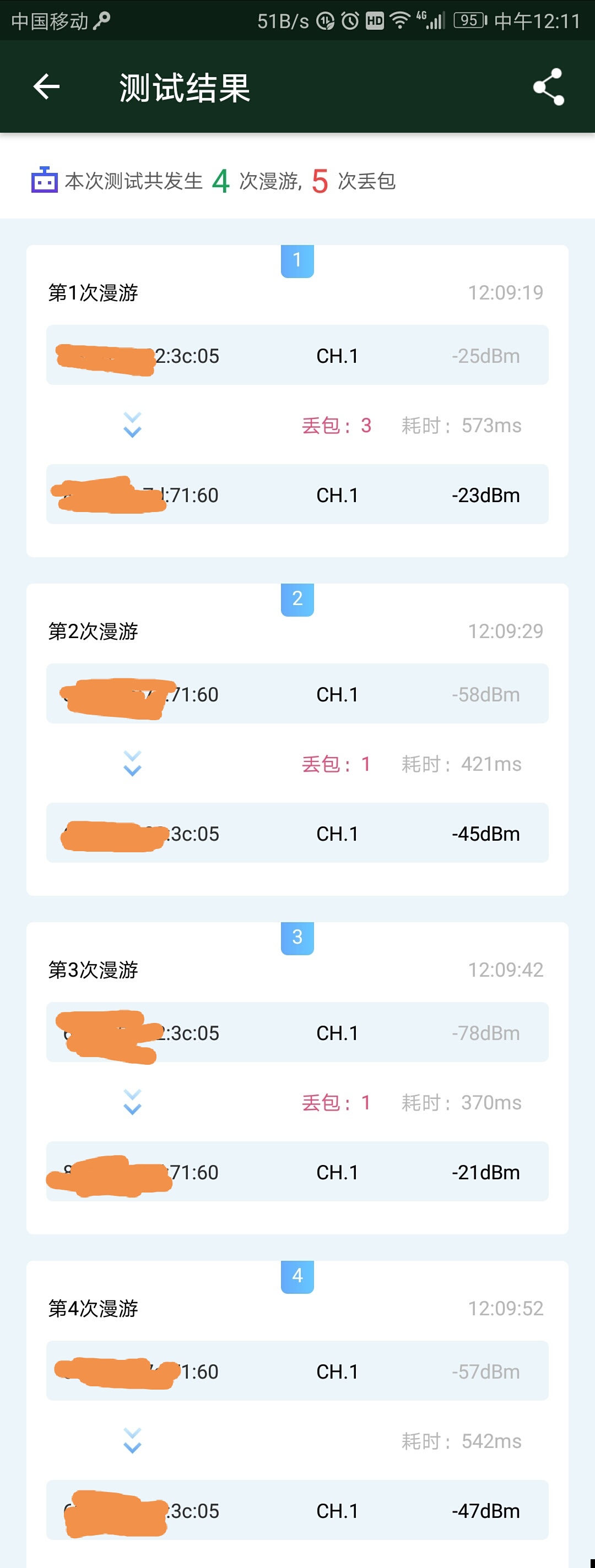
Task: Tap the share icon in header
Action: (x=549, y=86)
